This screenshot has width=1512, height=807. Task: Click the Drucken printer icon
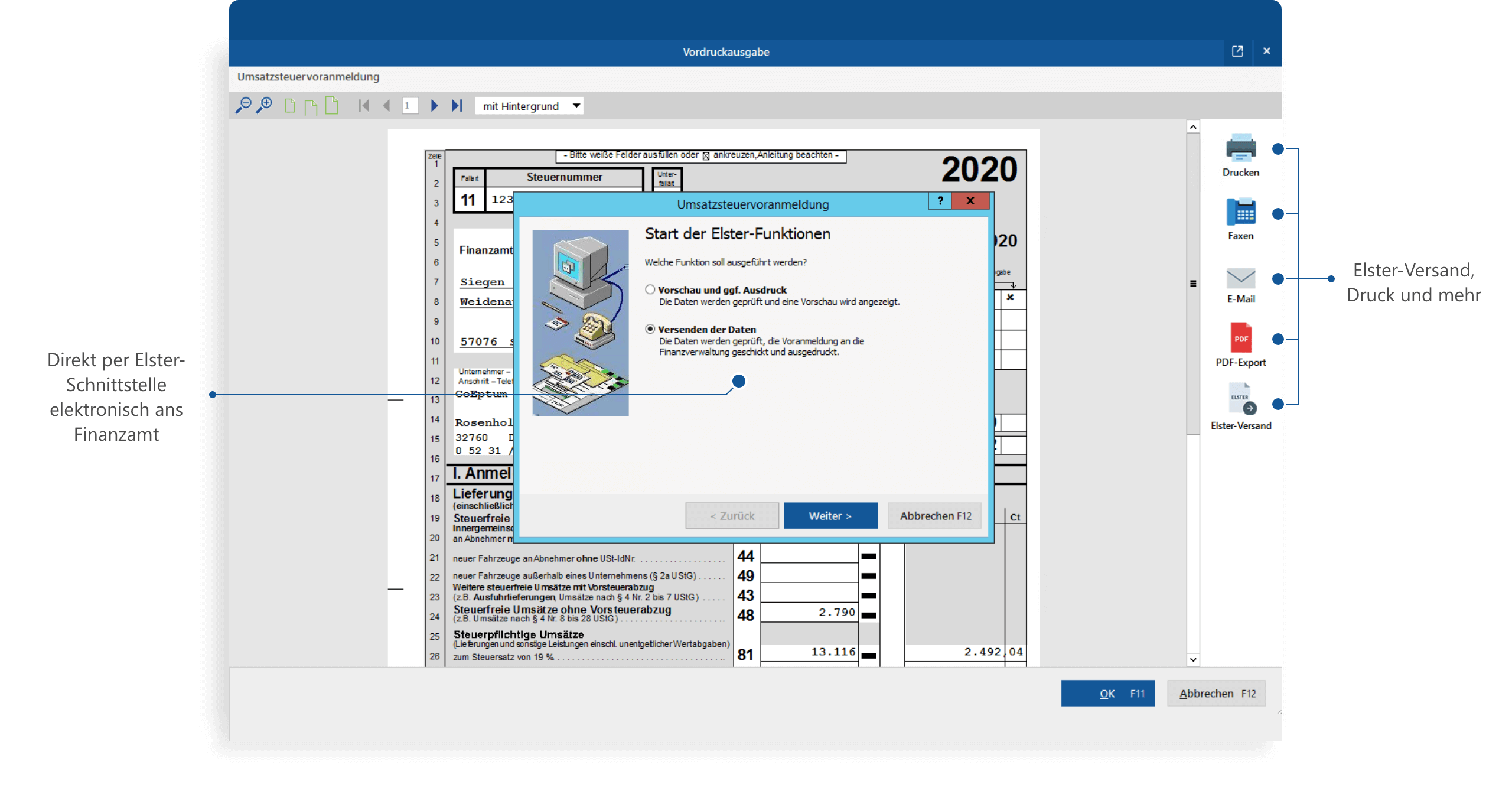point(1240,148)
